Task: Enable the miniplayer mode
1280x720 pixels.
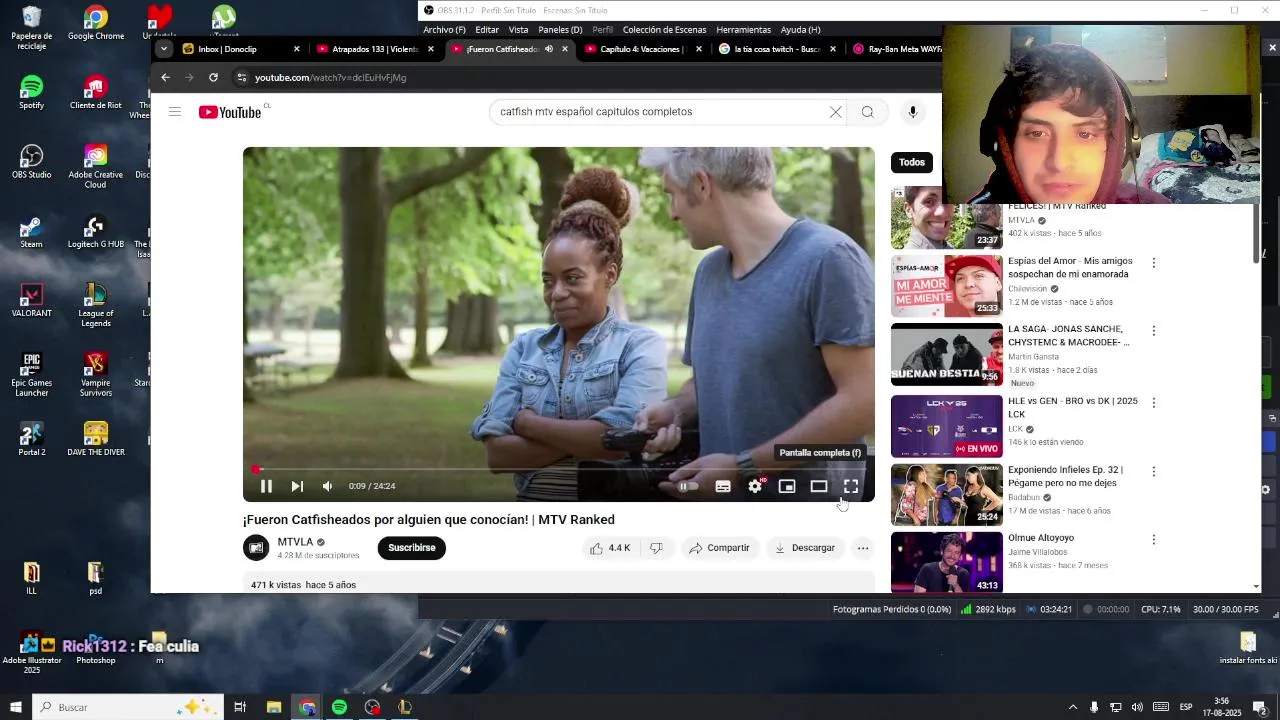Action: coord(787,486)
